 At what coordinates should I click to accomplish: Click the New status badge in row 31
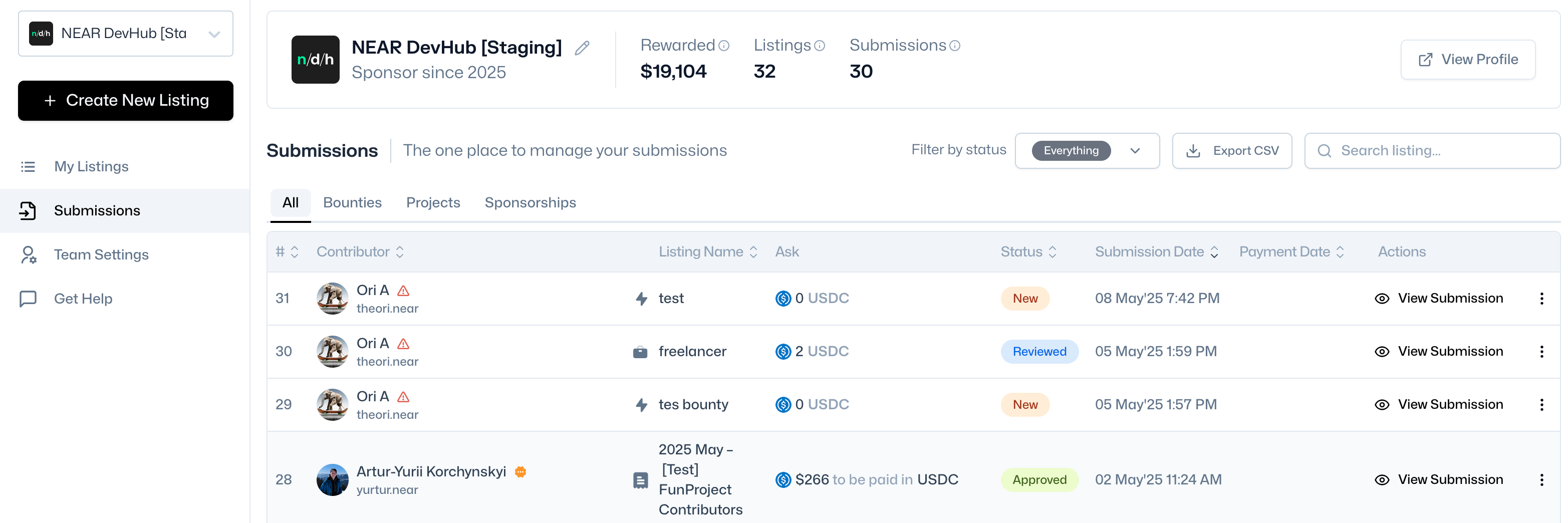pos(1025,299)
